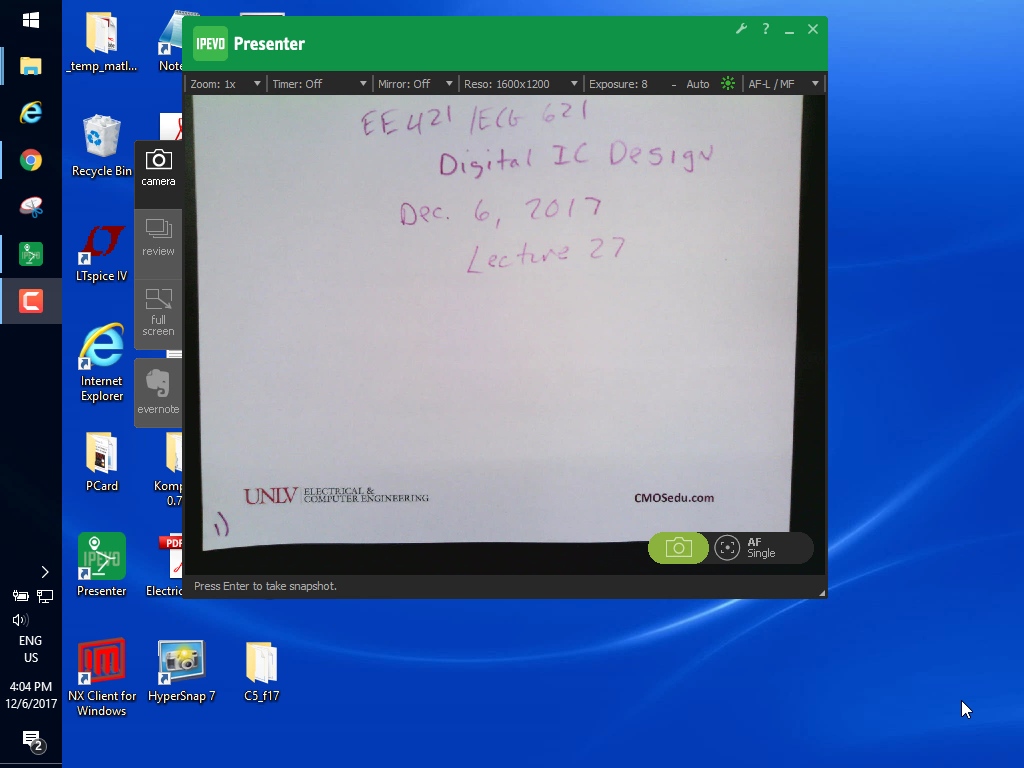The height and width of the screenshot is (768, 1024).
Task: Open File Explorer from taskbar
Action: click(x=31, y=66)
